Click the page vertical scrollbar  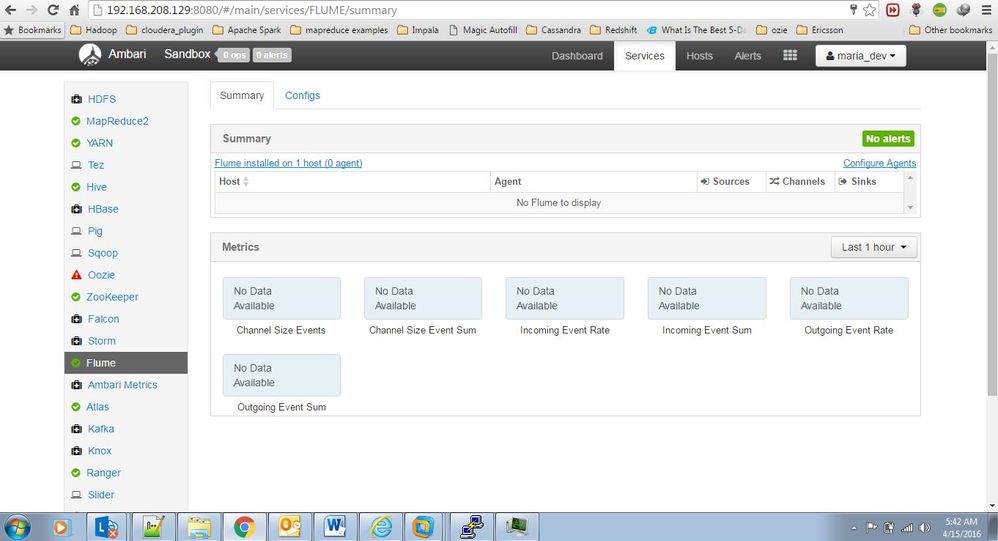click(x=992, y=223)
